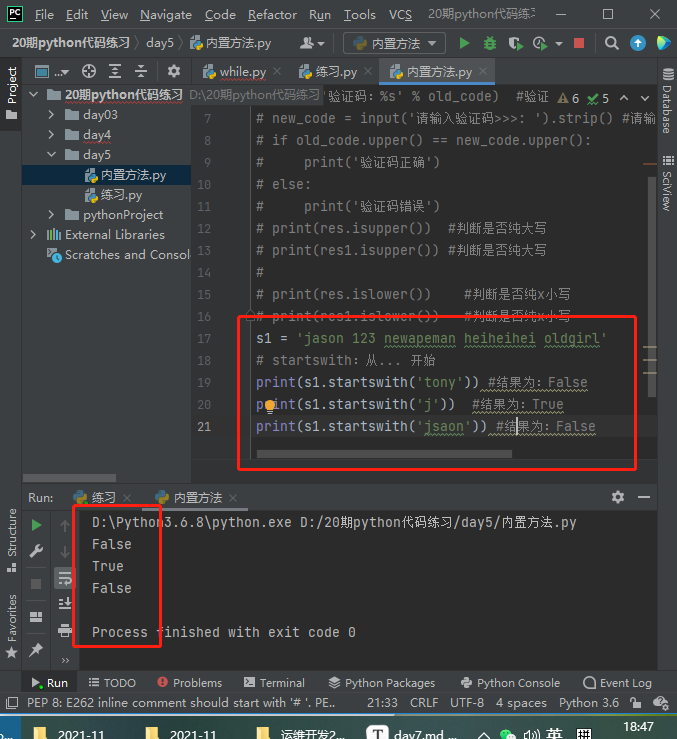Open the SciView side panel
The image size is (677, 739).
tap(667, 183)
